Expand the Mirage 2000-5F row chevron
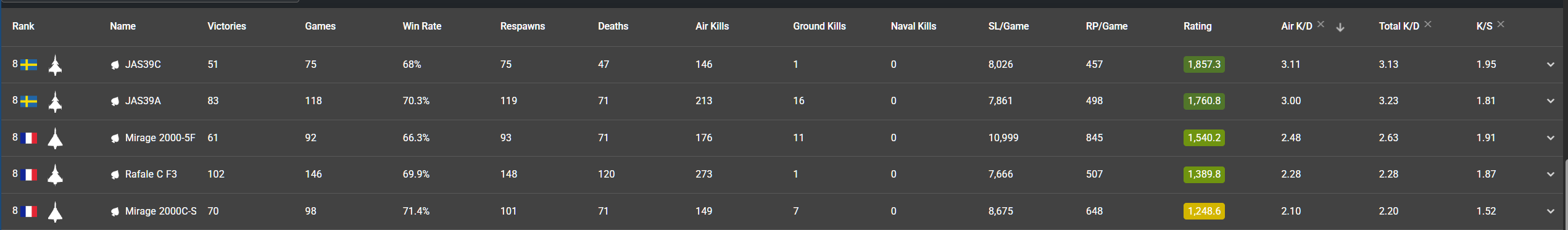The image size is (1568, 230). pyautogui.click(x=1550, y=138)
